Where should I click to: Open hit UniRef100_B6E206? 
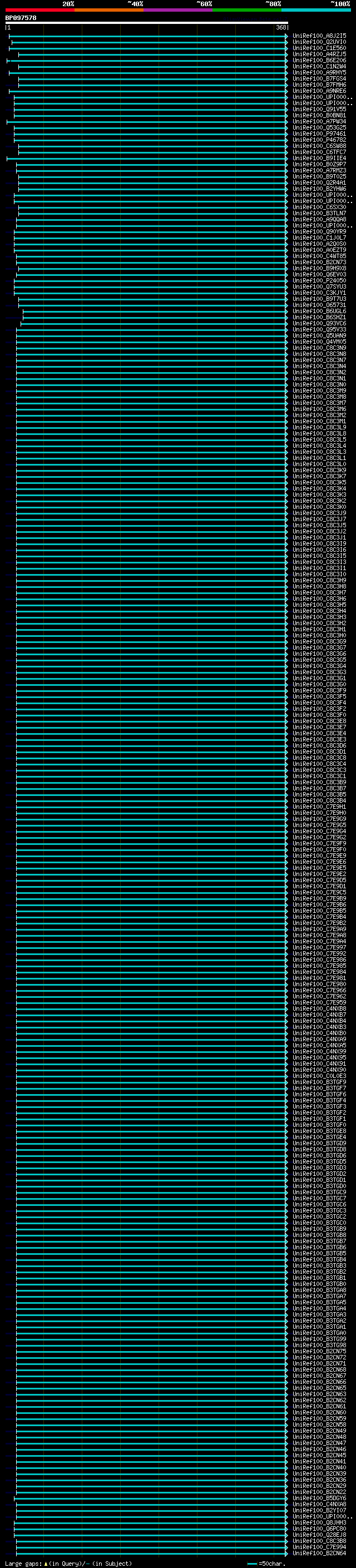pyautogui.click(x=319, y=60)
